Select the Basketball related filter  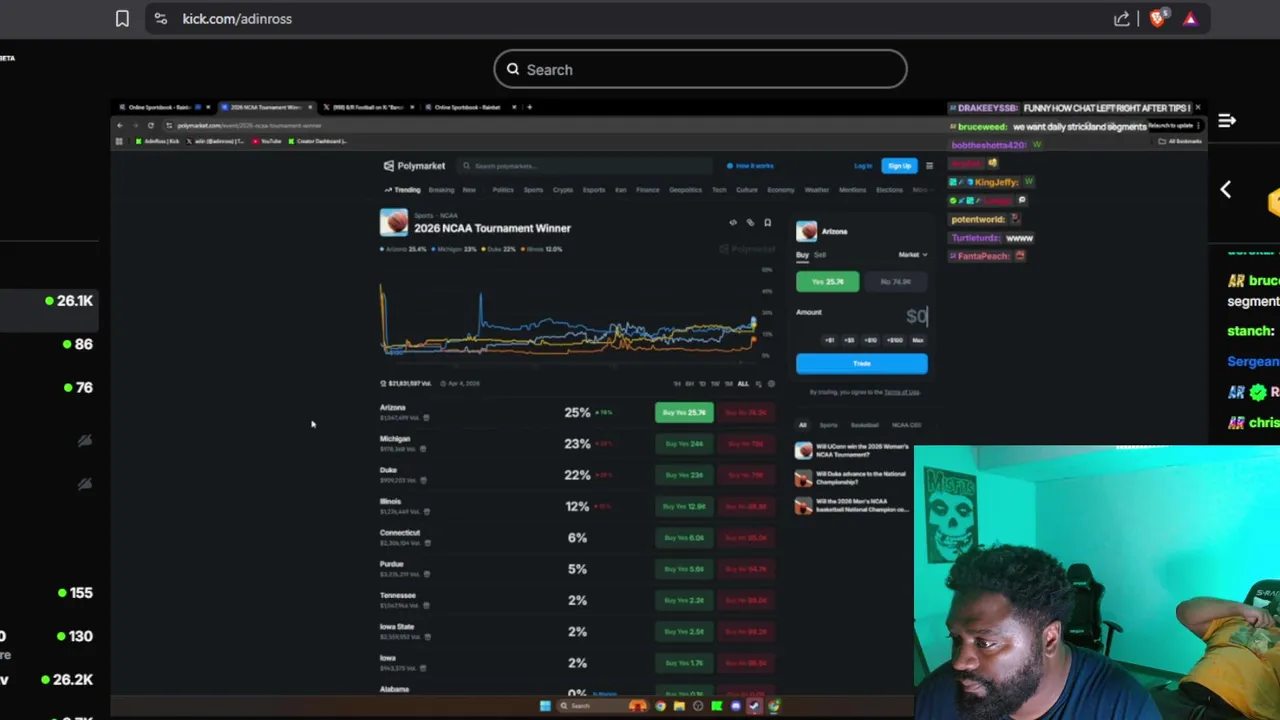pyautogui.click(x=864, y=425)
